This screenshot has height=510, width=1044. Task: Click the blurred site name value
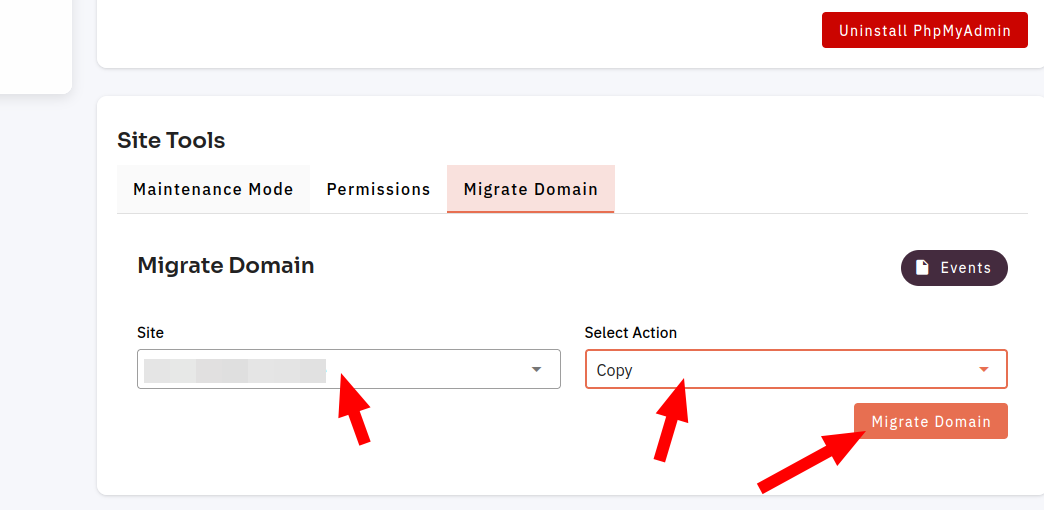point(235,370)
